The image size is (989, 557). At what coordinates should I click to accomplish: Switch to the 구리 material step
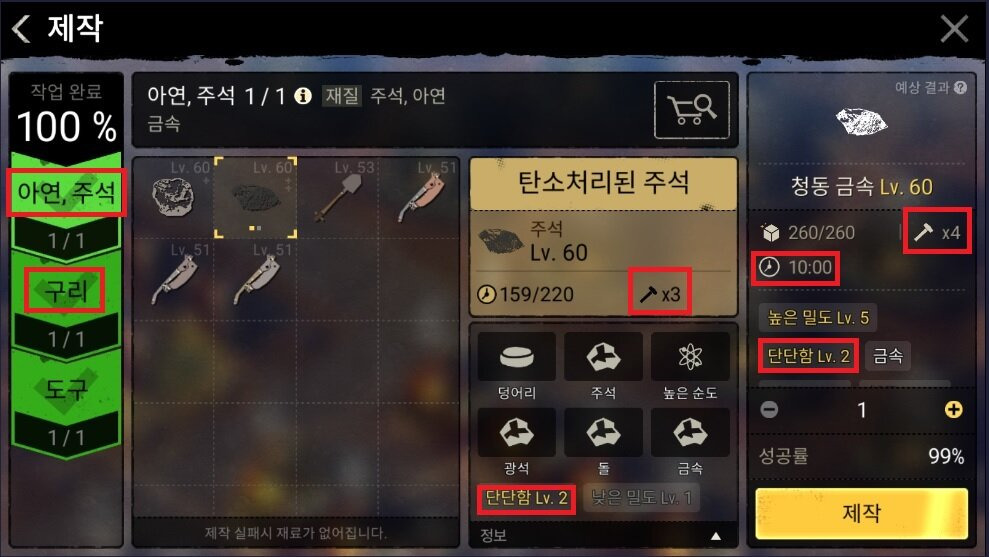[x=66, y=290]
